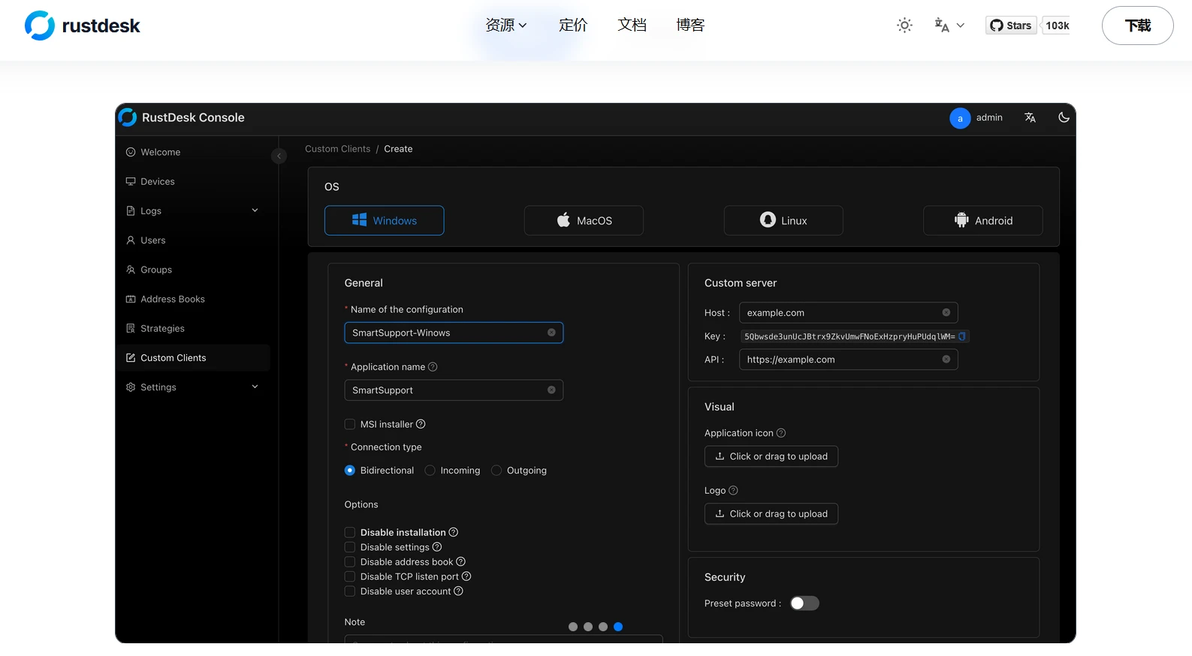1192x656 pixels.
Task: Select the Windows OS button
Action: (x=384, y=220)
